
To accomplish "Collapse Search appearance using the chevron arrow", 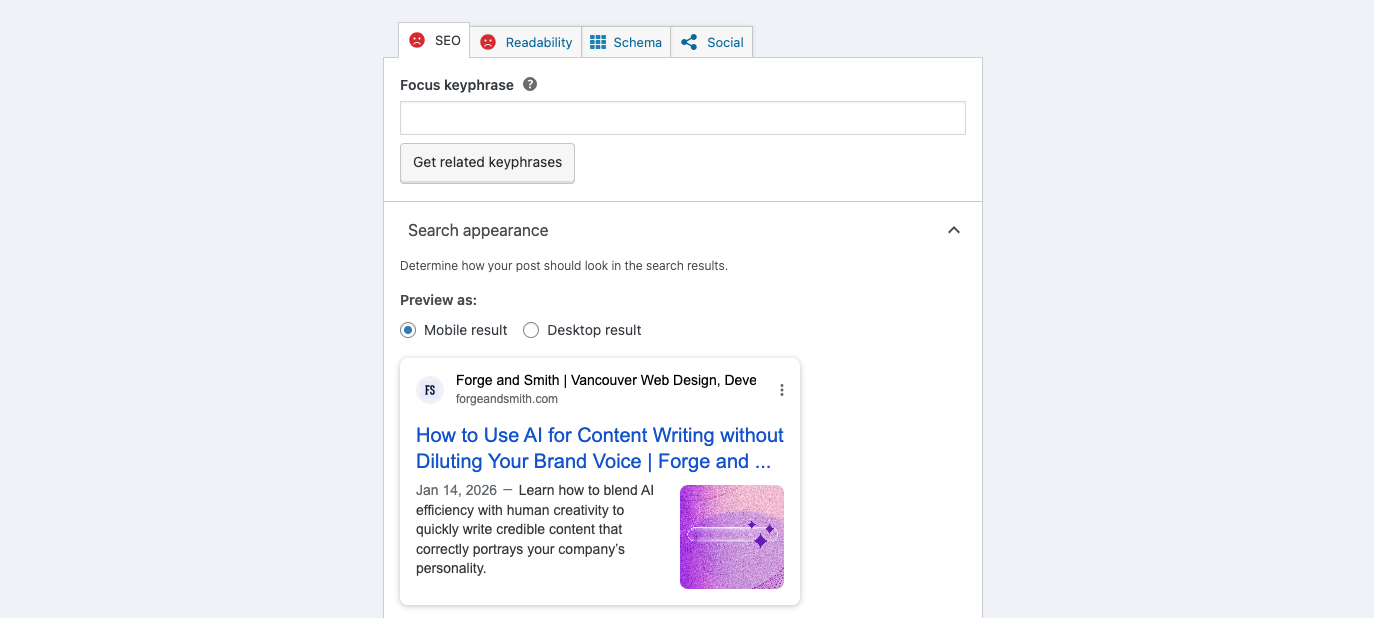I will [954, 230].
